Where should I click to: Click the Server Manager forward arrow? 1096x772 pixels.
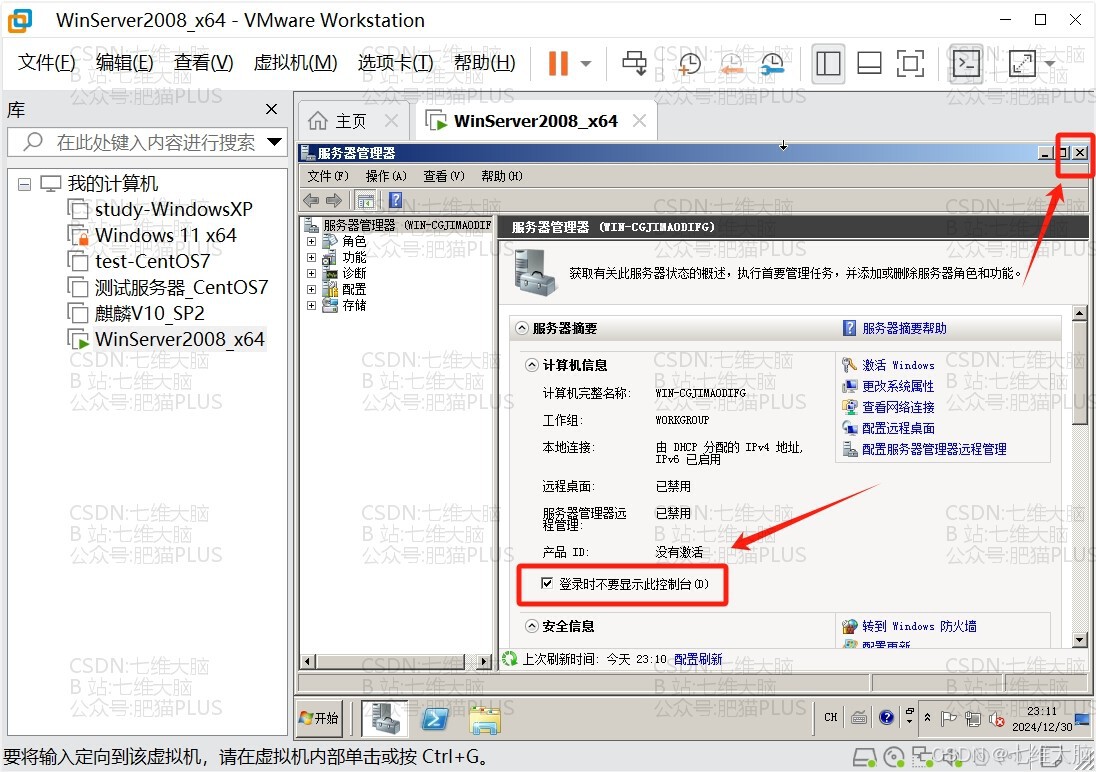point(334,201)
